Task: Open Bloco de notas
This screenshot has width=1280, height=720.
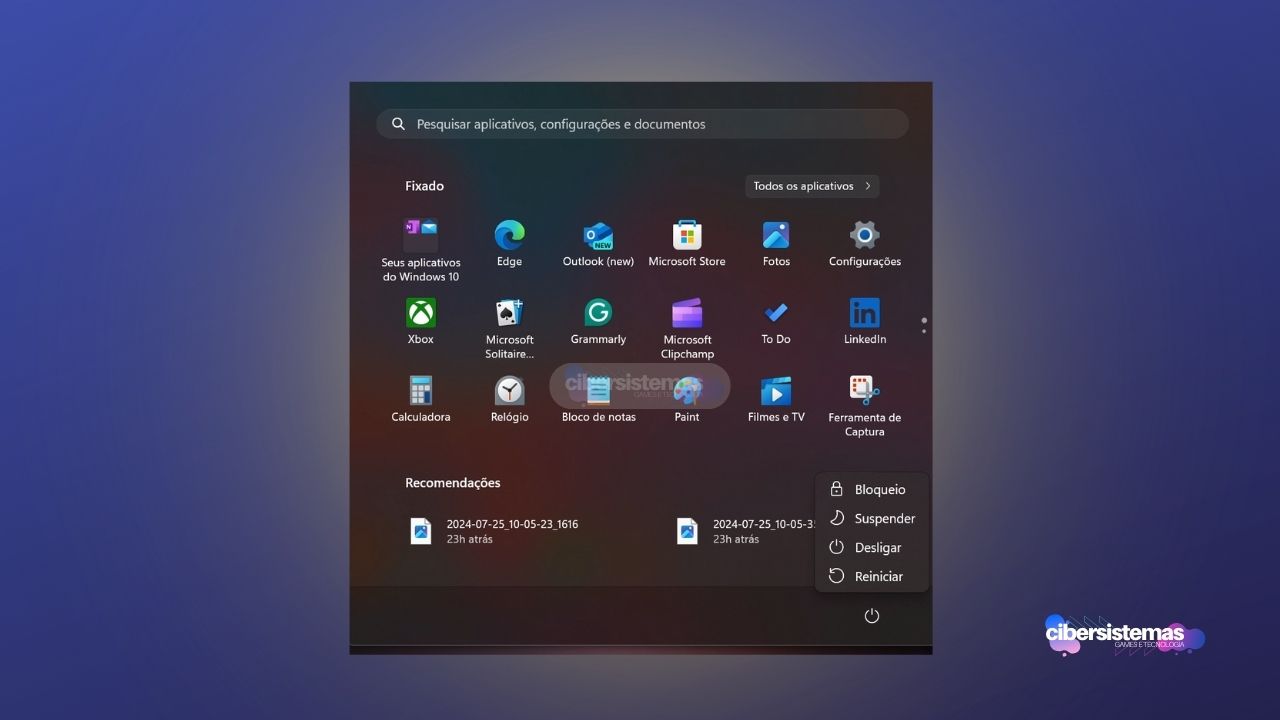Action: click(x=598, y=400)
